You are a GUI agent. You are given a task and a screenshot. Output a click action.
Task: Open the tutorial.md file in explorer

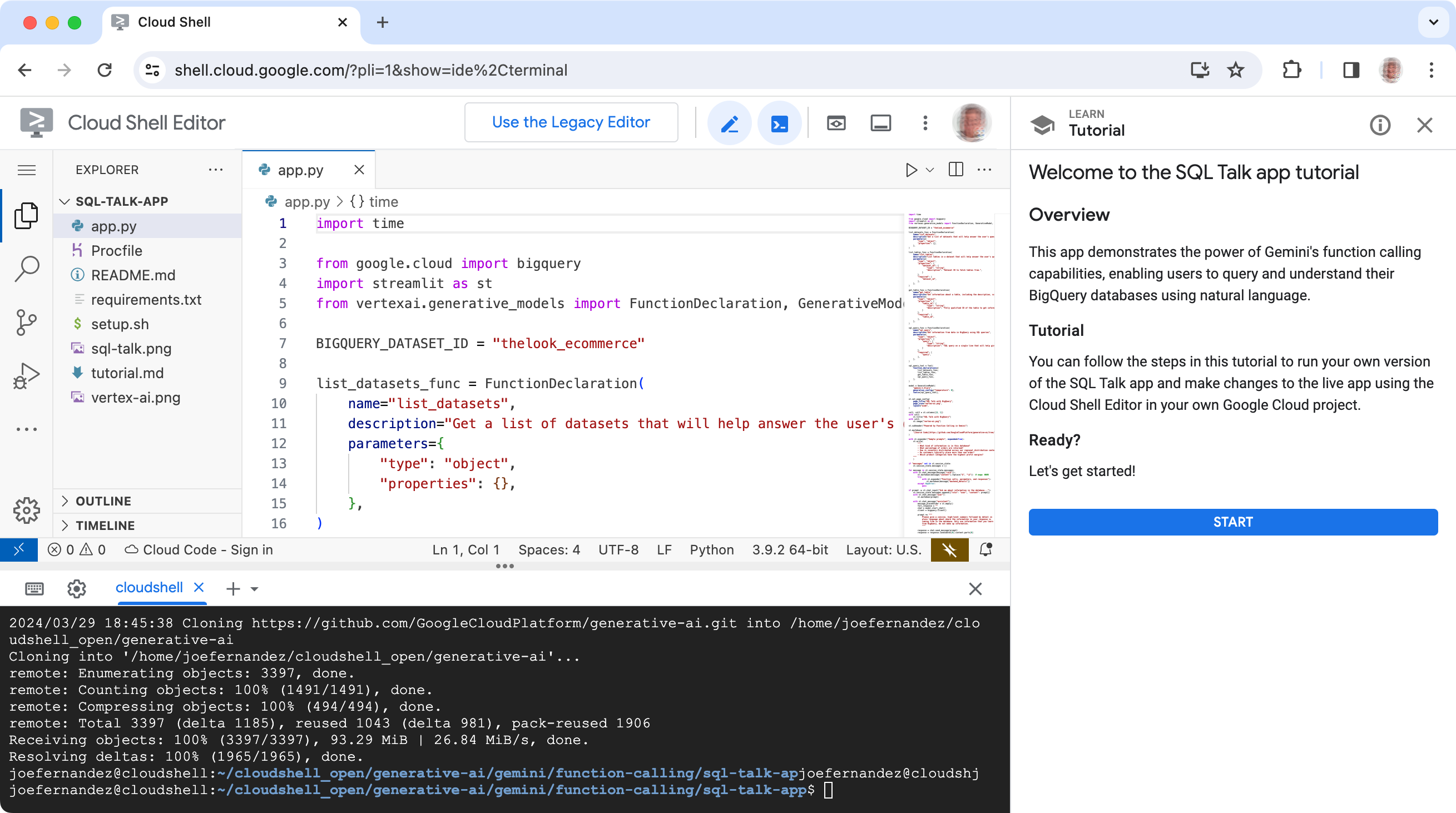127,372
